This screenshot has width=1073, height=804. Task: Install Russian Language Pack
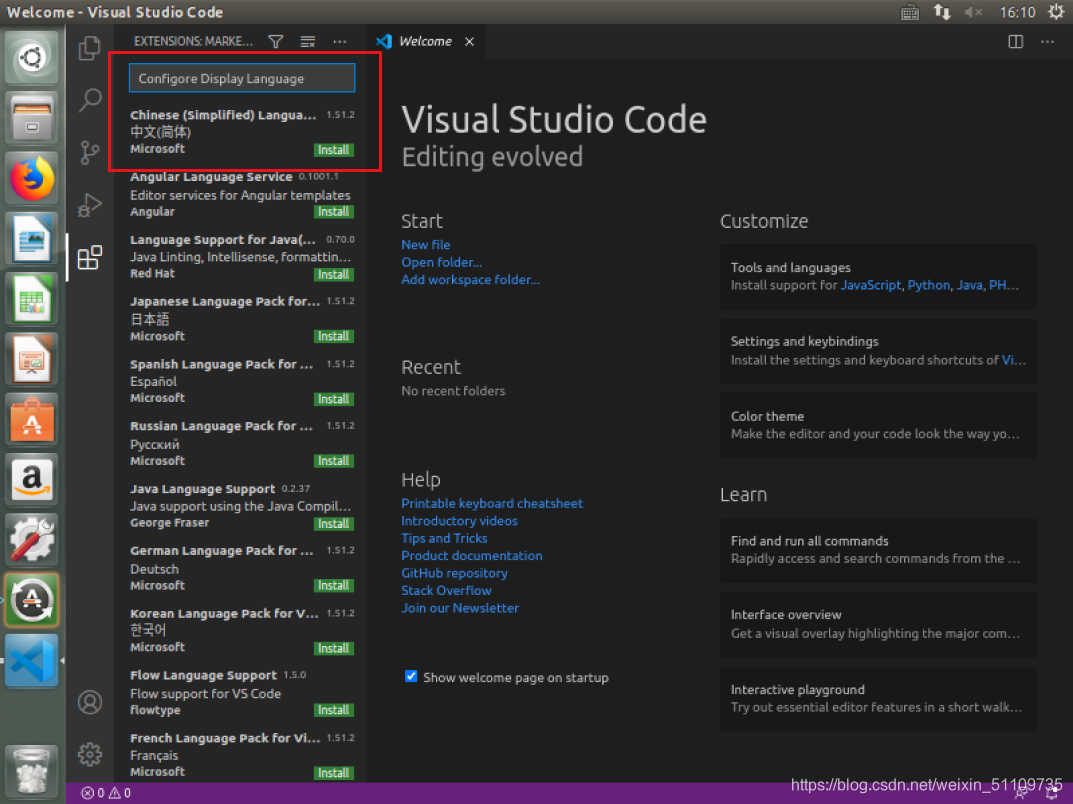(333, 461)
